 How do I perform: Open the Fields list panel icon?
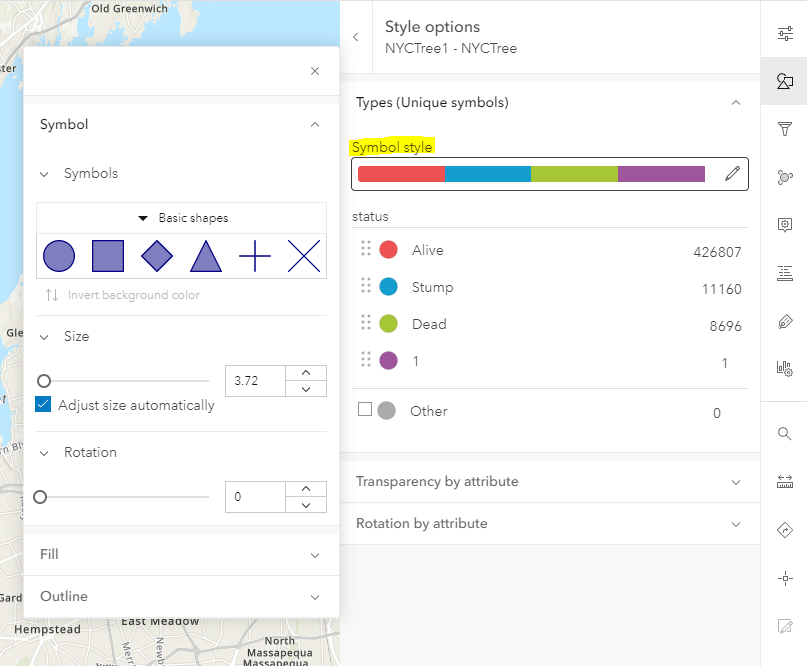click(784, 273)
